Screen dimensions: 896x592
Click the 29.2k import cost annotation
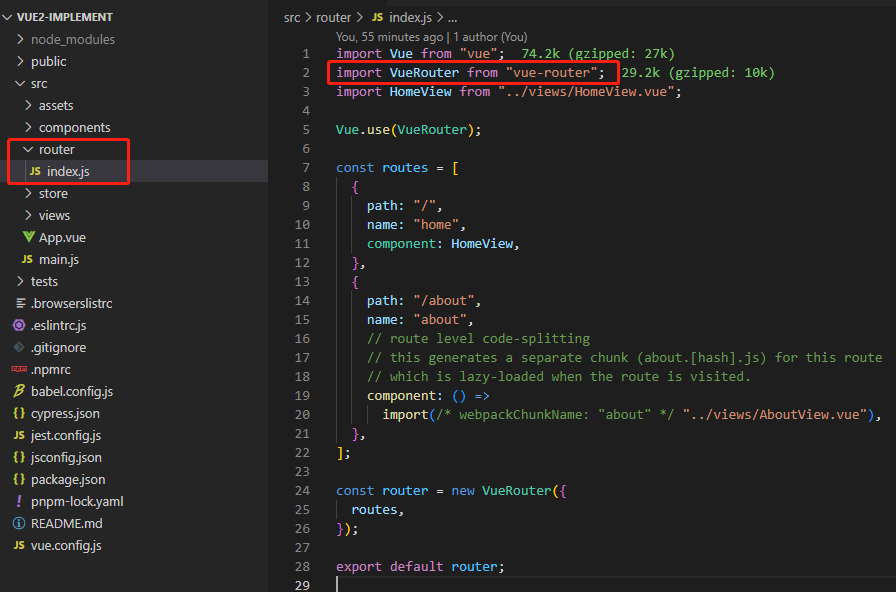pos(698,73)
